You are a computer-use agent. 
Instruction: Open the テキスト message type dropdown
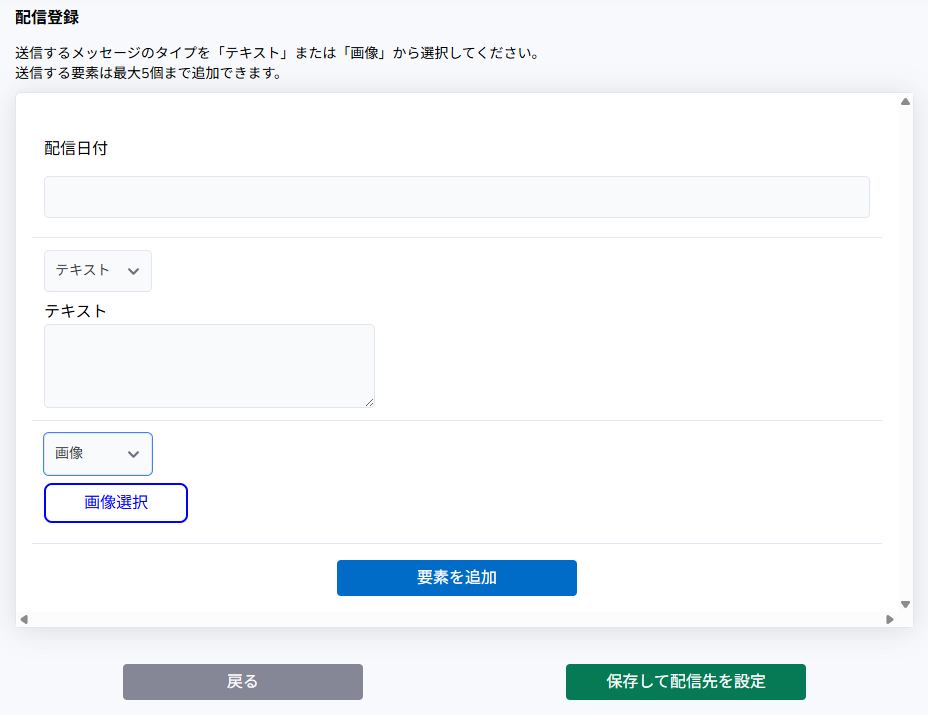point(97,271)
